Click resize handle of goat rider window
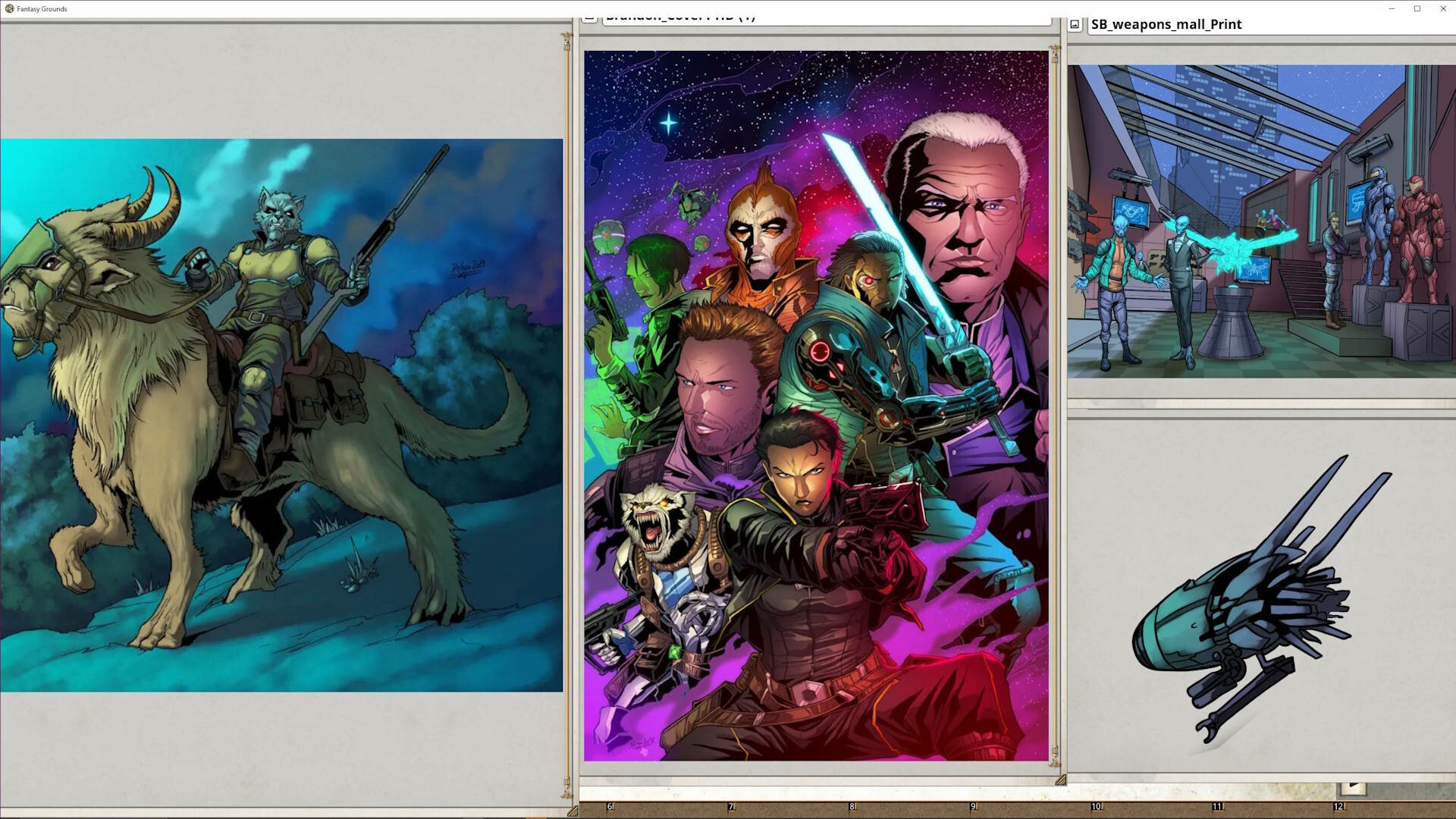Screen dimensions: 1456x819 573,811
